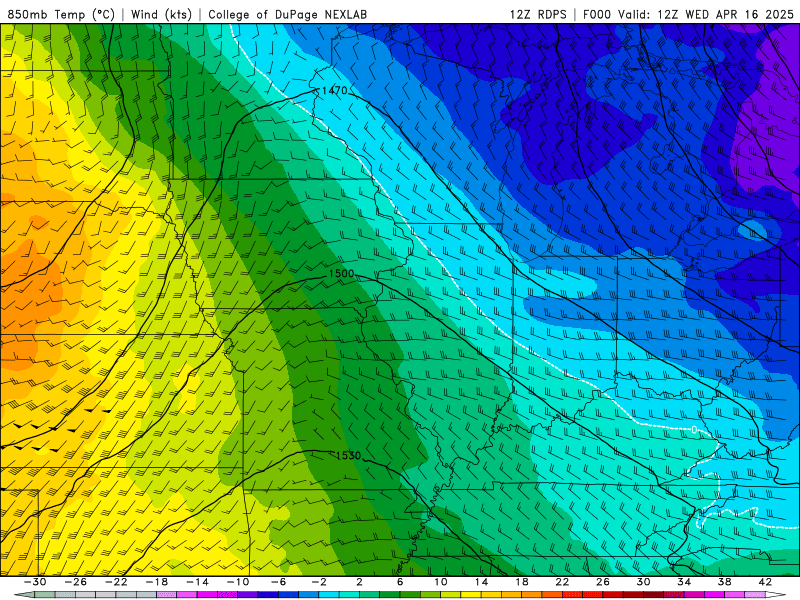The width and height of the screenshot is (800, 600).
Task: Click the -30 color scale label
Action: click(x=35, y=582)
